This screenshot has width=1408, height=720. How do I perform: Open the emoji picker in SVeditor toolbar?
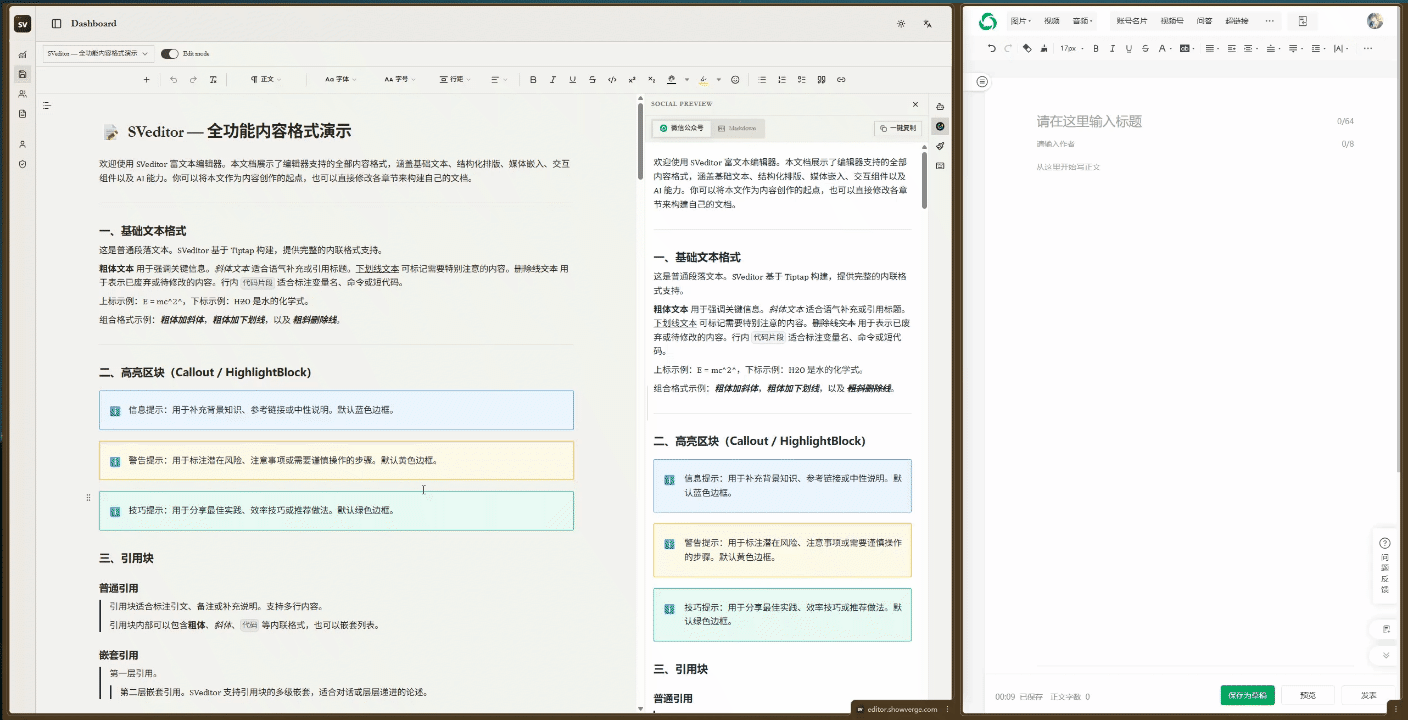(x=735, y=79)
